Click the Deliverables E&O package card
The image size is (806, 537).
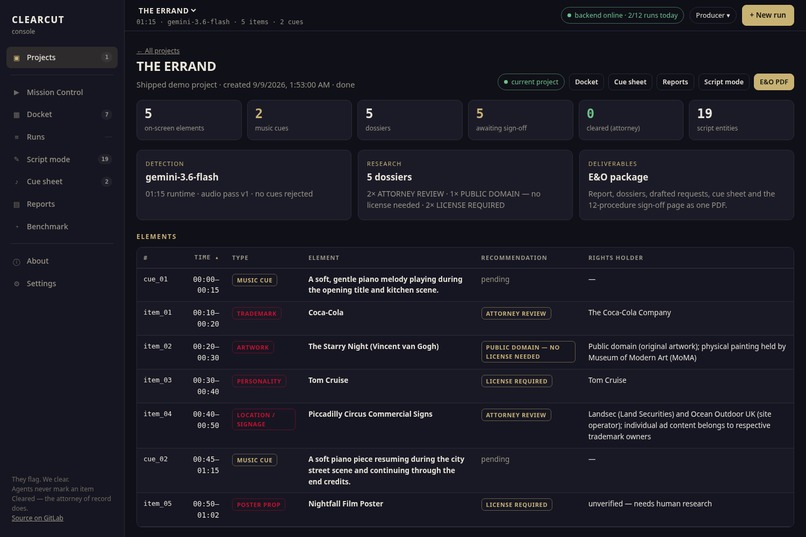(x=686, y=185)
